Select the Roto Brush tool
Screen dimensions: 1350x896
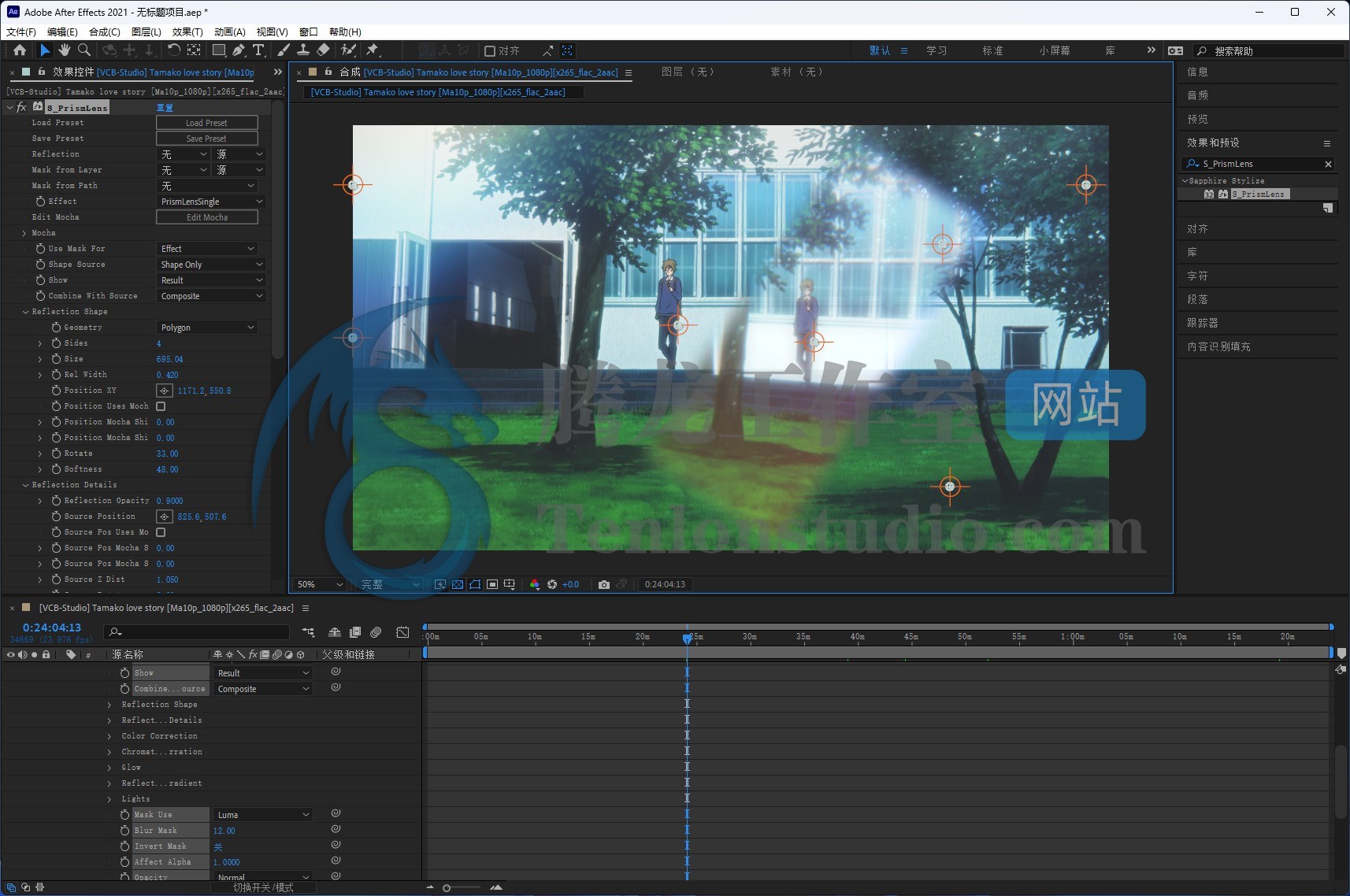(348, 50)
